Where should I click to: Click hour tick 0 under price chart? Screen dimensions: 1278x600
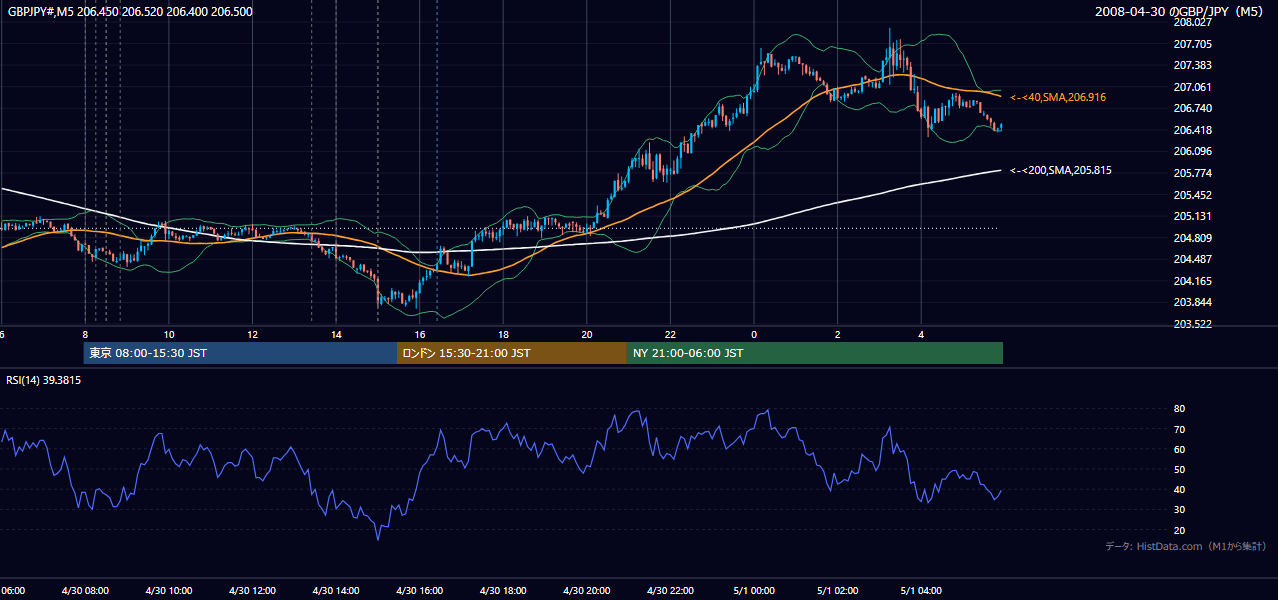tap(754, 334)
